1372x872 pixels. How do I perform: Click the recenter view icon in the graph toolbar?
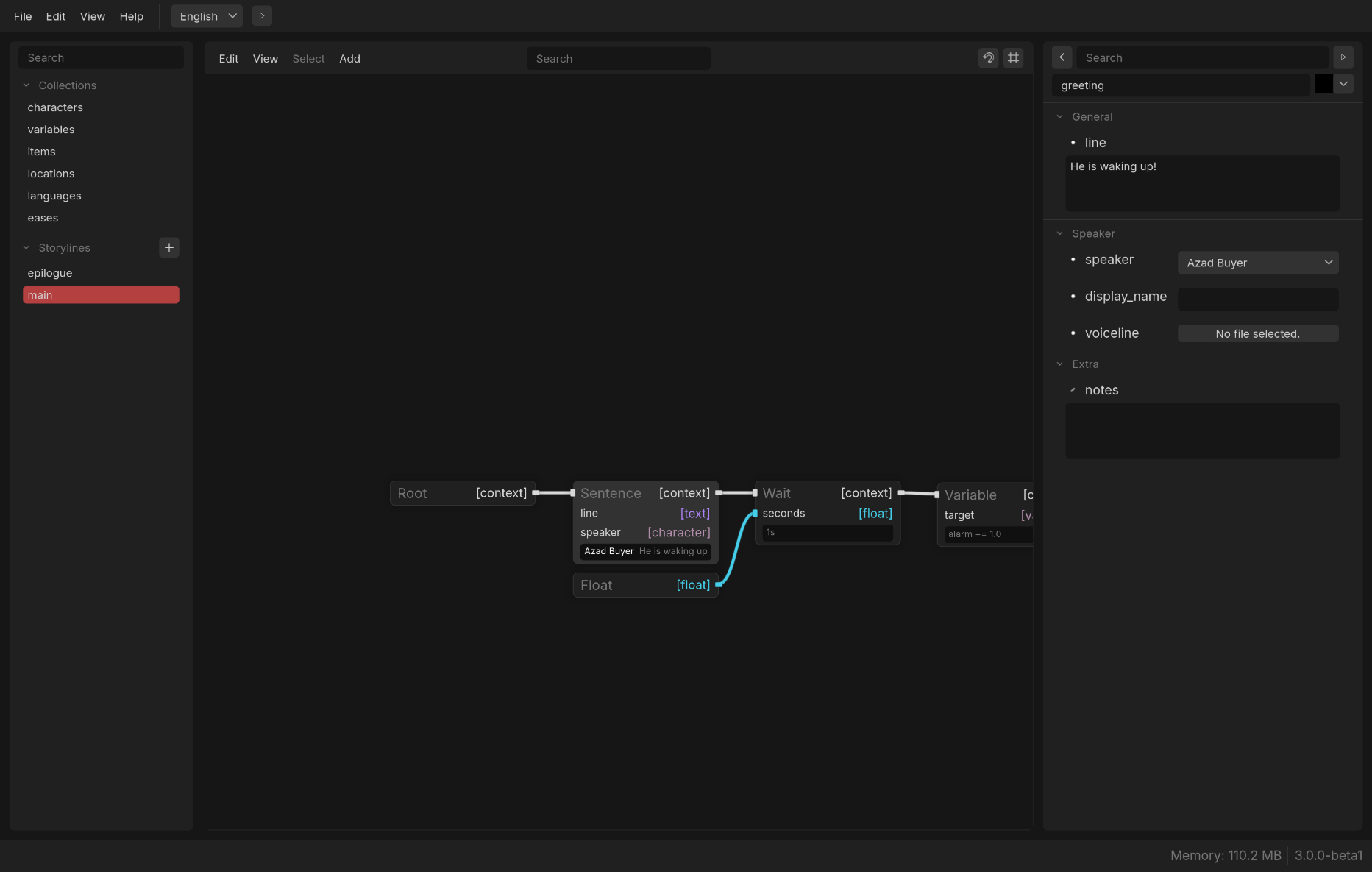coord(989,58)
